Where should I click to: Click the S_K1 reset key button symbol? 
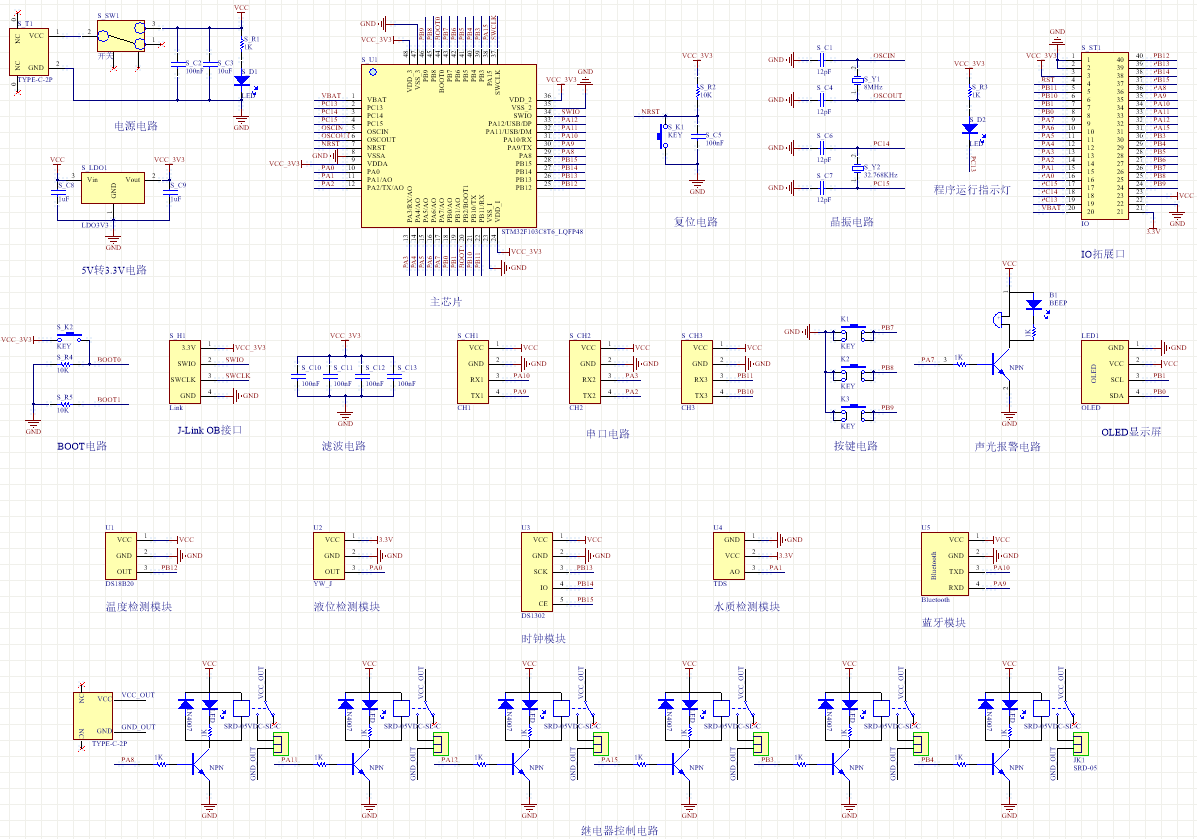(664, 136)
